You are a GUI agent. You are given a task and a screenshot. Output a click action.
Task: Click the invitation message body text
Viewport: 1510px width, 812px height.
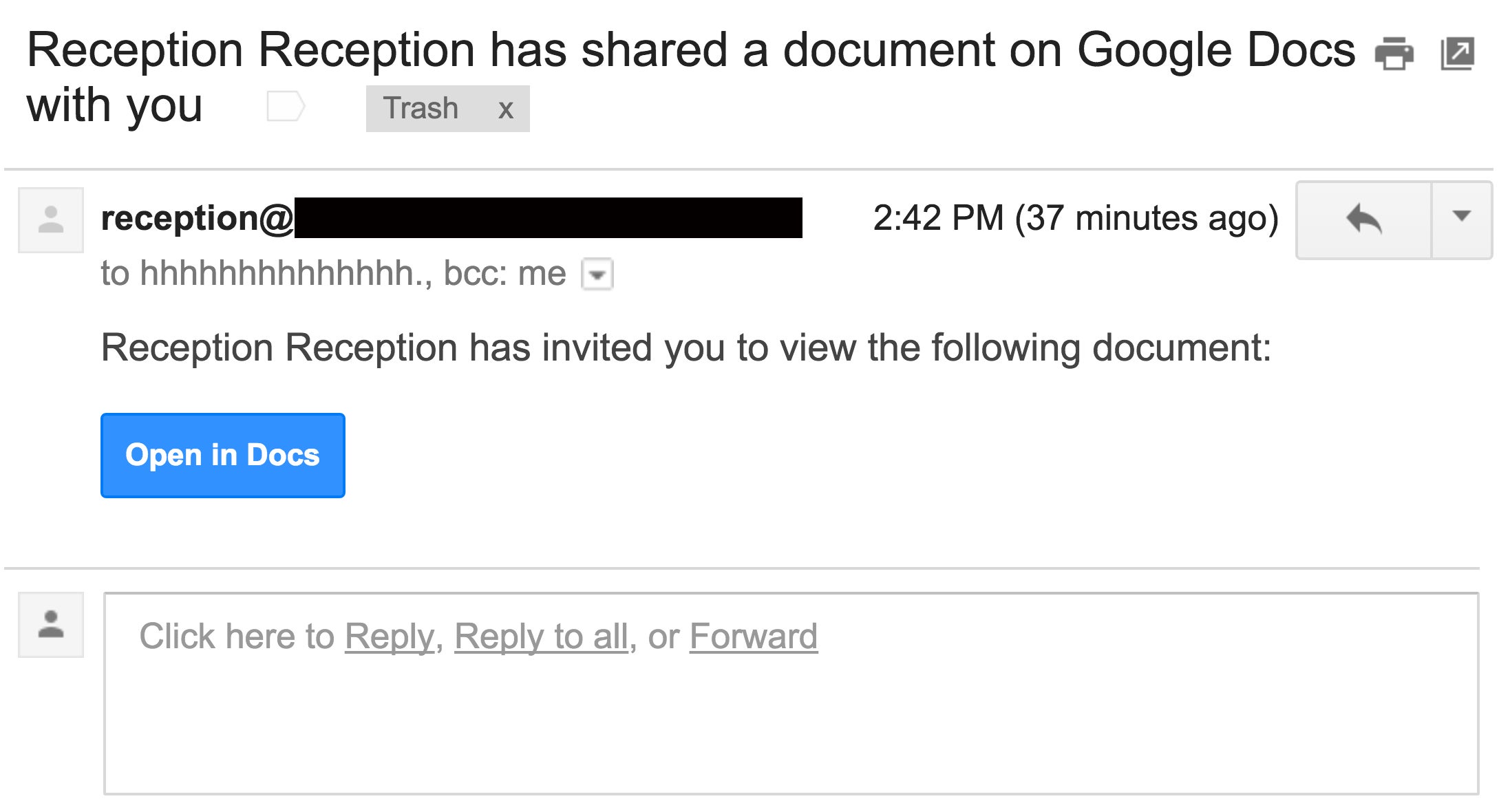click(x=686, y=348)
